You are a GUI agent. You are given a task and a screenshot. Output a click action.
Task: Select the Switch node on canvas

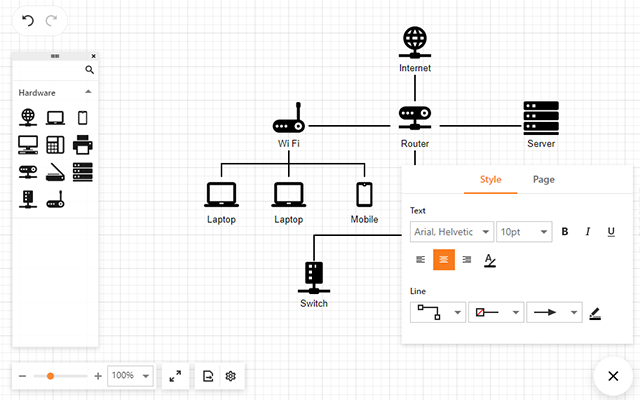click(x=313, y=278)
